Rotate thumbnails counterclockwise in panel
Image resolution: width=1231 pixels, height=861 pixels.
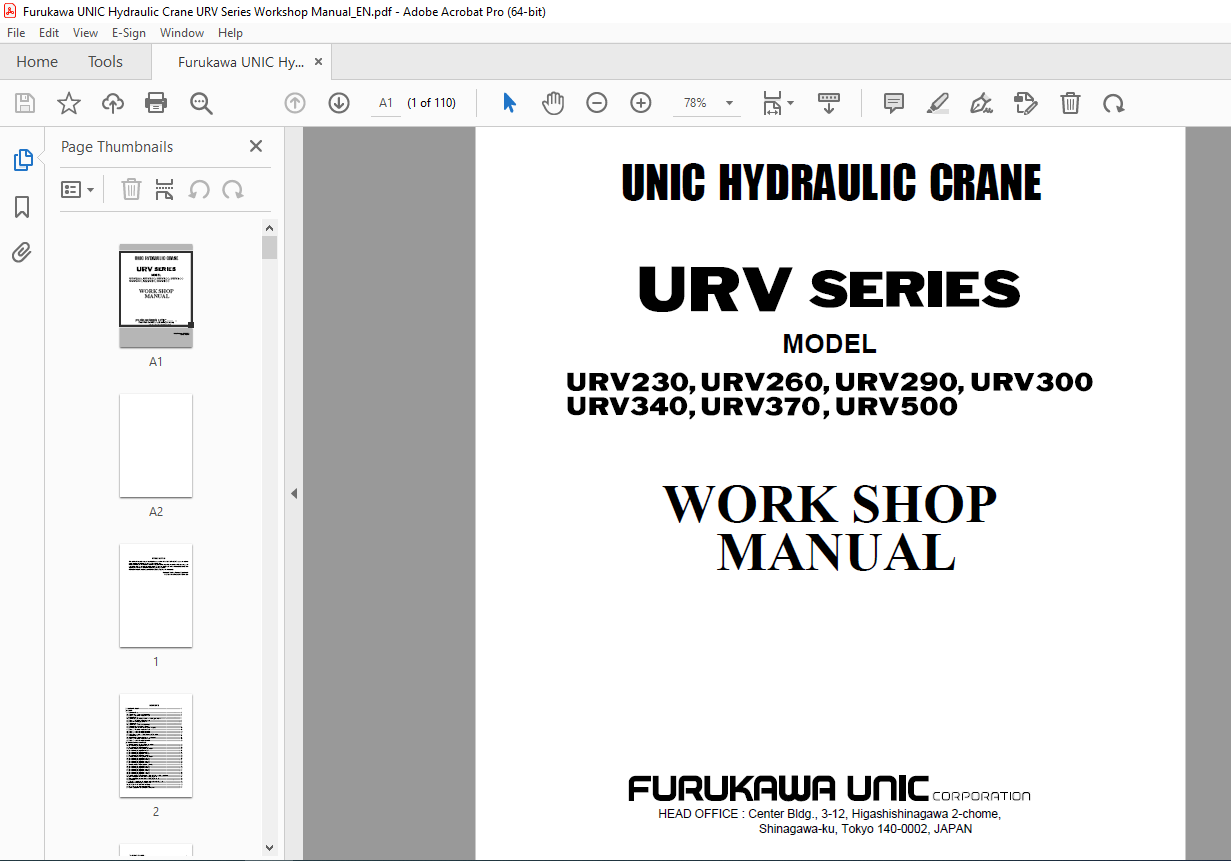pos(200,189)
